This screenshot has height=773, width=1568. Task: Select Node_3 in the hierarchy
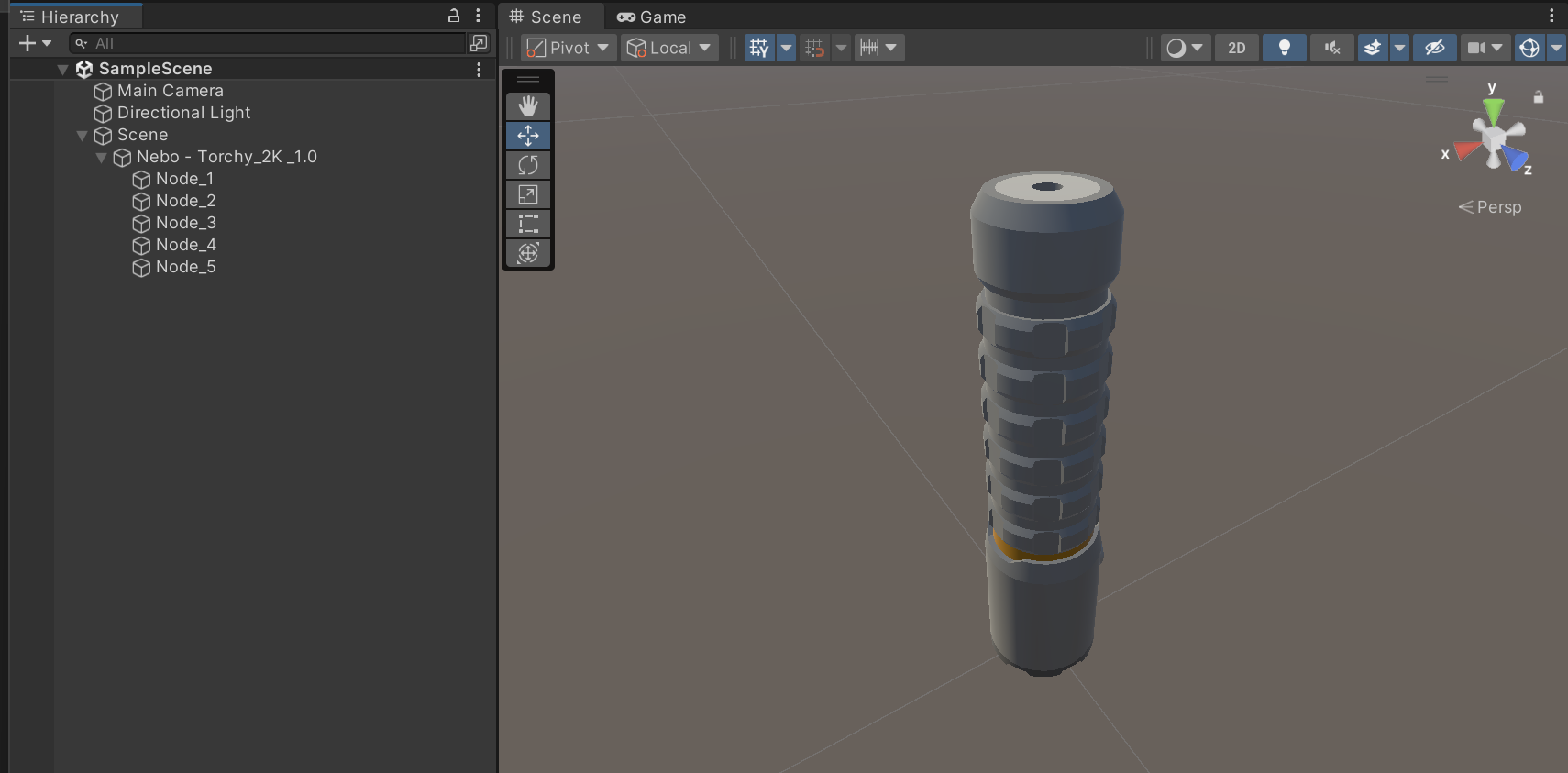pos(185,223)
